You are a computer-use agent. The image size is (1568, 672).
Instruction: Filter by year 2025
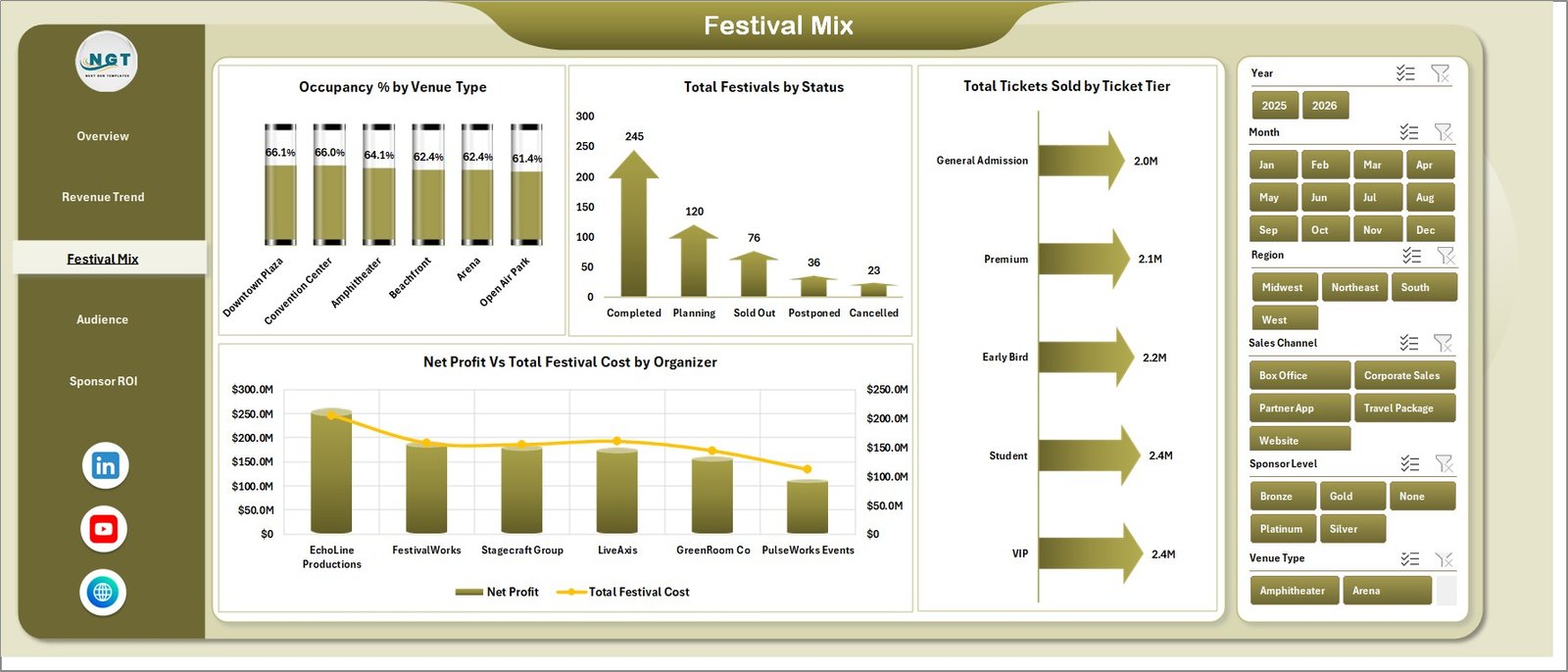1274,106
